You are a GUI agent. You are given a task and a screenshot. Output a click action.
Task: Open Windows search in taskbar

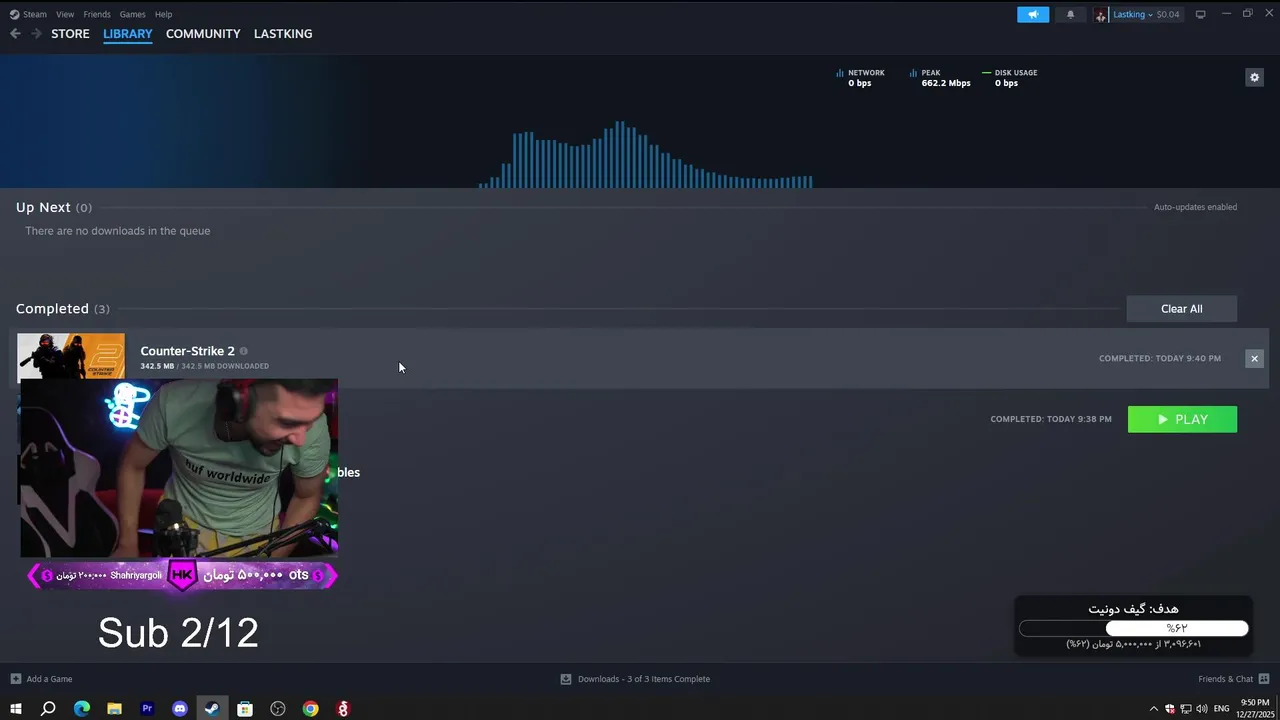pos(48,709)
